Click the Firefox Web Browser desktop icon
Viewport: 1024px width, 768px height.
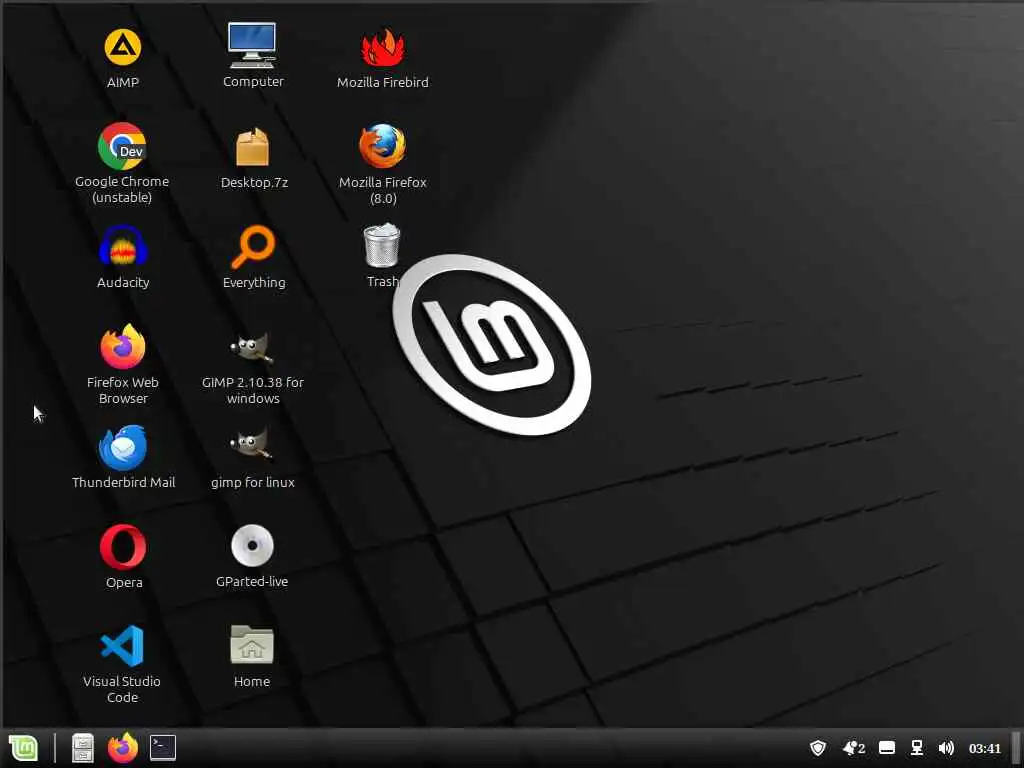(123, 346)
